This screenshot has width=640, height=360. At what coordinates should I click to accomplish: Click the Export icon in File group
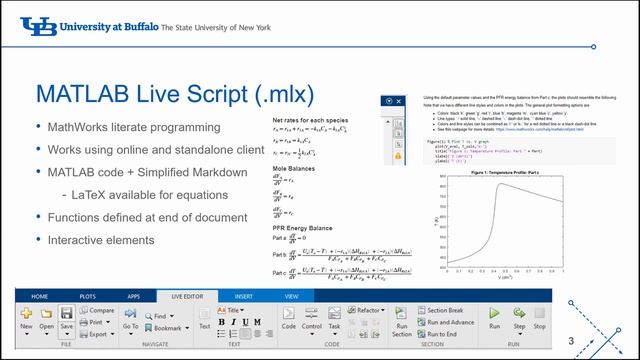click(x=84, y=334)
